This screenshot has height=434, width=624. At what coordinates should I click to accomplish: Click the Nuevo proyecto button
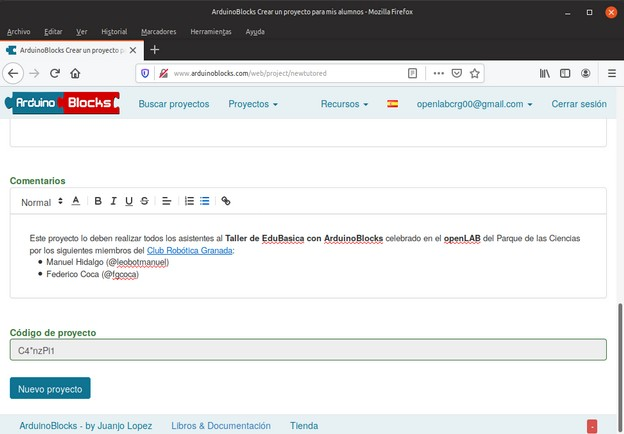click(x=50, y=388)
